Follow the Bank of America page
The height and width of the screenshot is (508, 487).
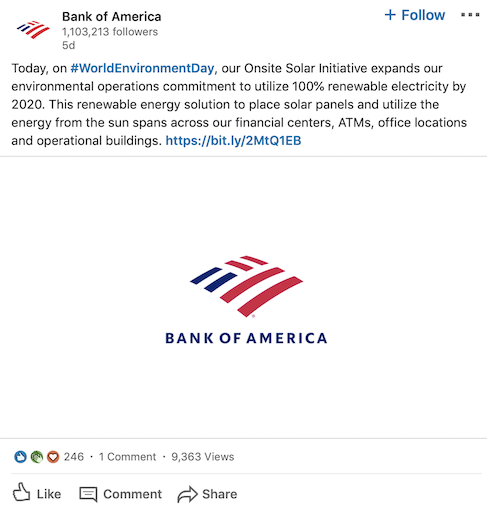(415, 15)
